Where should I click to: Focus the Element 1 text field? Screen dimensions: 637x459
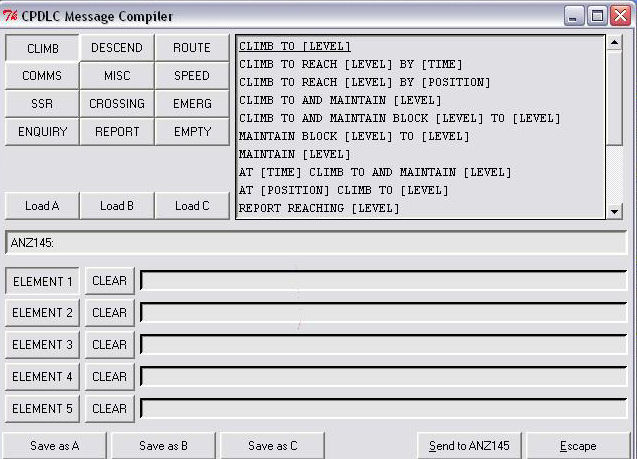click(x=384, y=280)
